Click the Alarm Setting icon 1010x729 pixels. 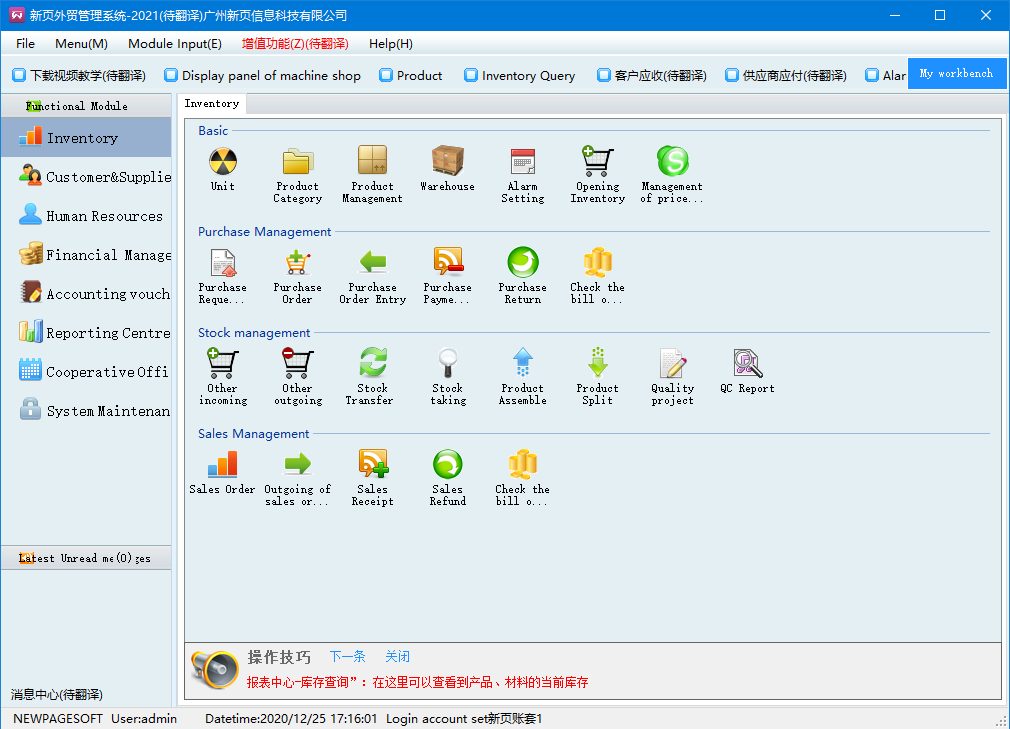tap(522, 162)
